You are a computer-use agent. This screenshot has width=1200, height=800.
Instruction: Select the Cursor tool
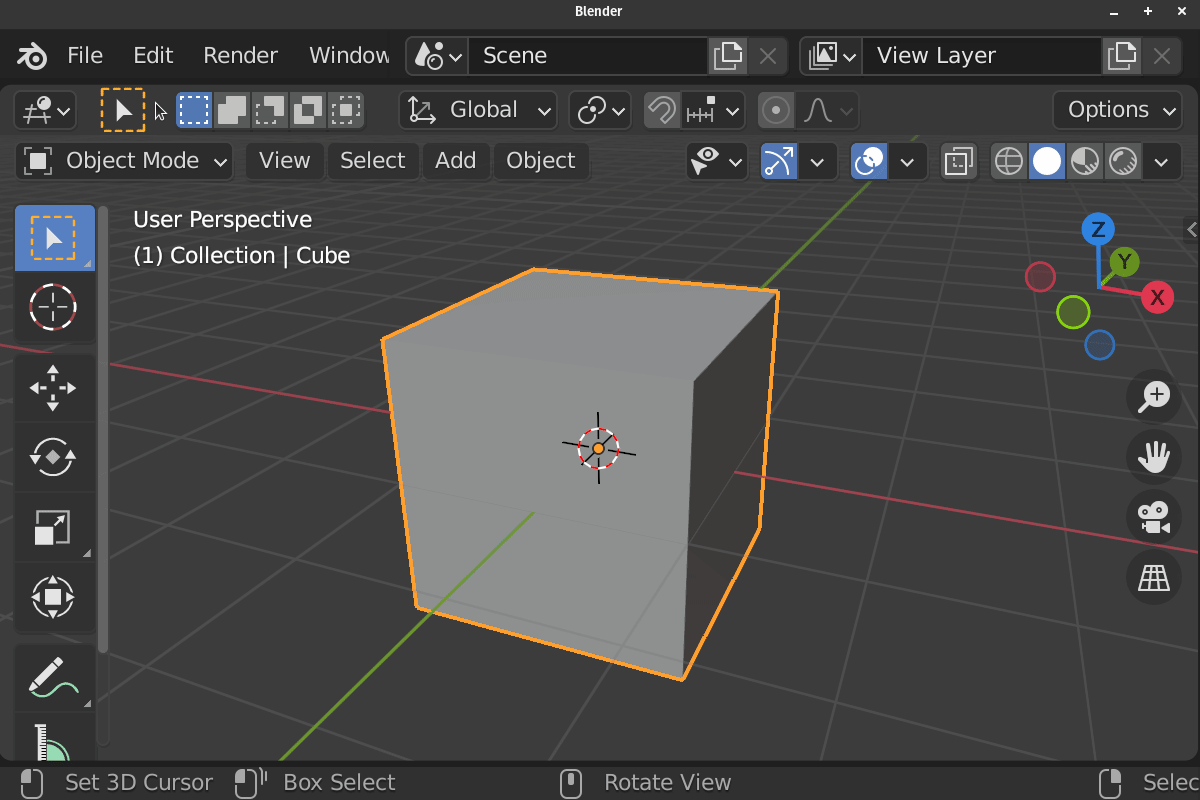(x=54, y=307)
